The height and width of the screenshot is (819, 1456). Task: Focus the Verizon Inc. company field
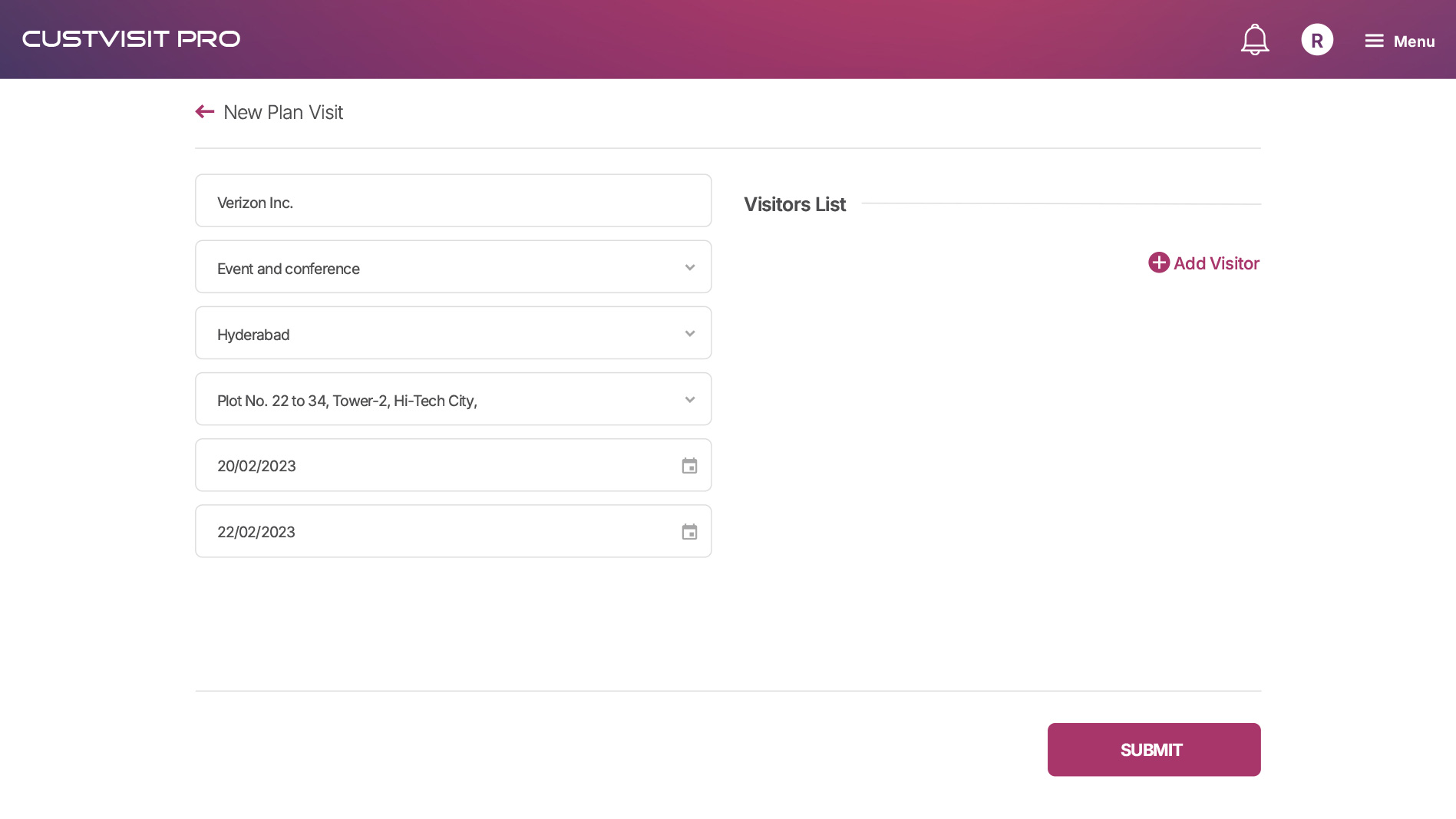pos(453,201)
